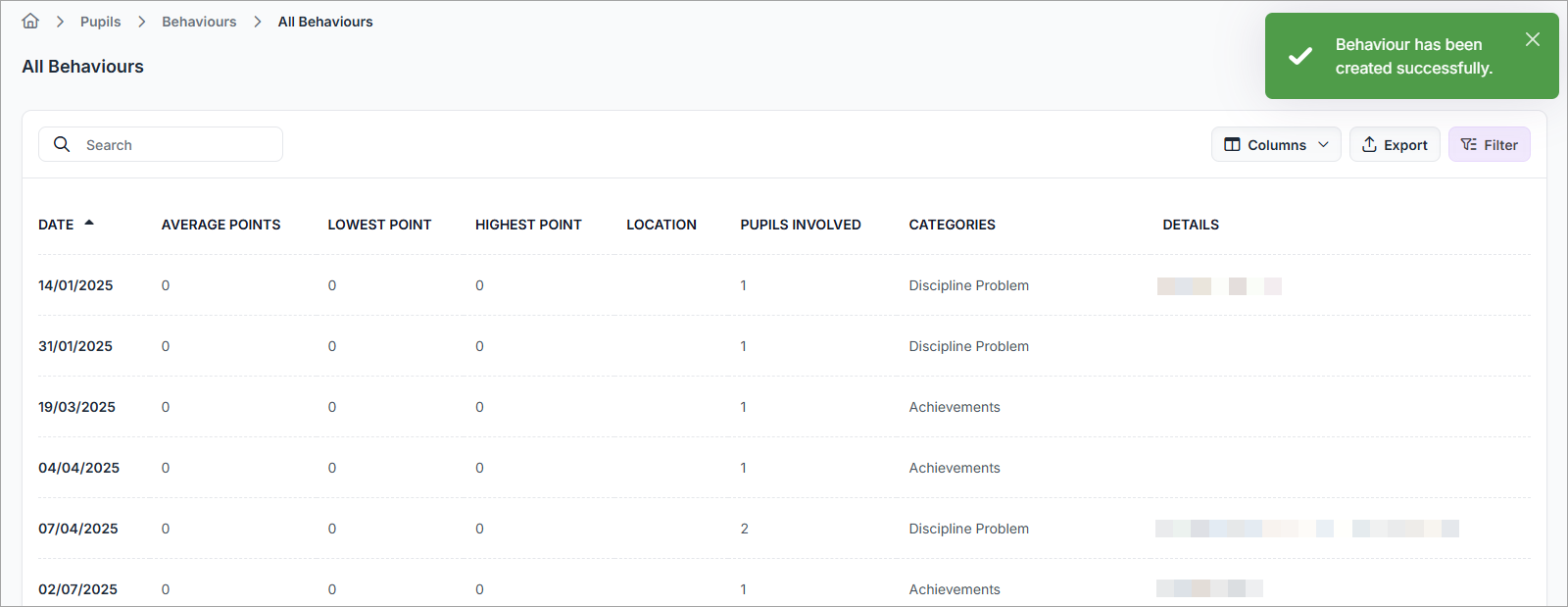Open the 14/01/2025 behaviour row

[x=75, y=285]
